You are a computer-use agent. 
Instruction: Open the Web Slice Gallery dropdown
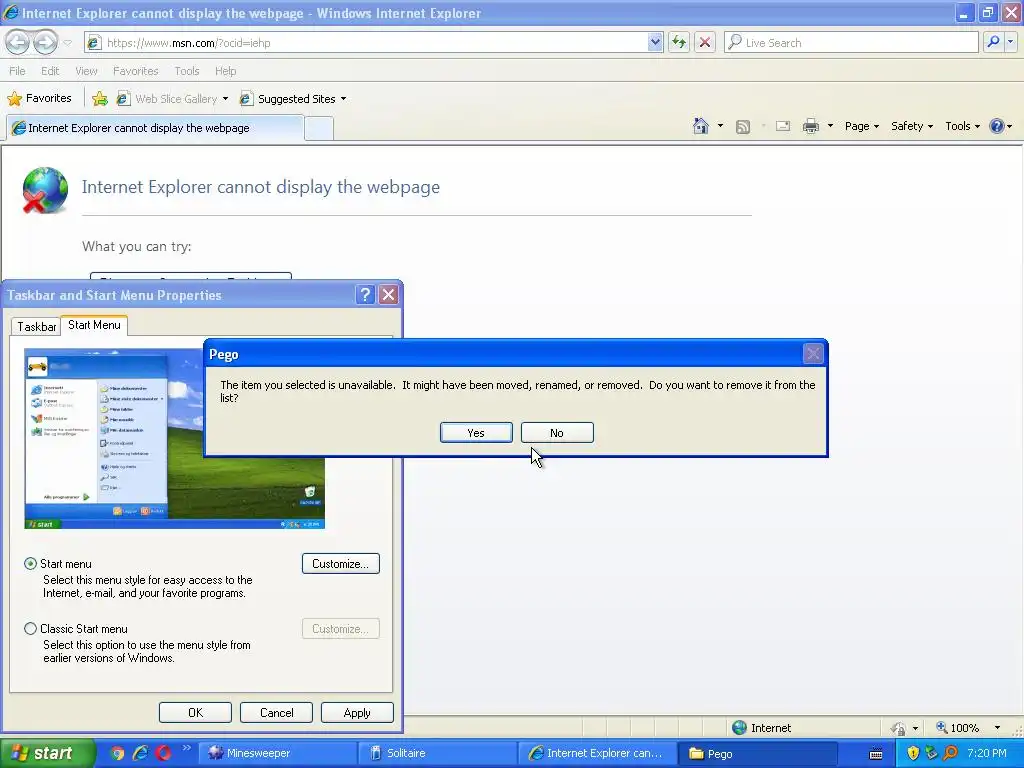[225, 99]
